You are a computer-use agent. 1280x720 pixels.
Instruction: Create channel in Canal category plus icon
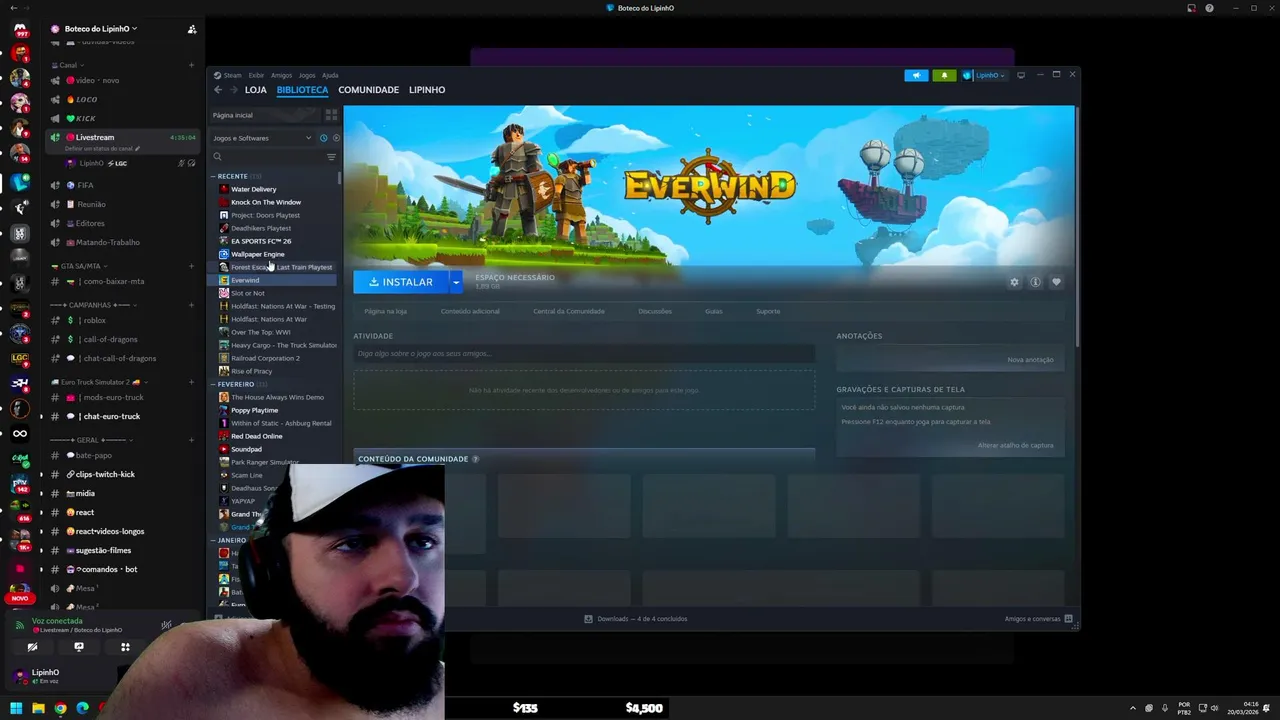click(x=191, y=65)
